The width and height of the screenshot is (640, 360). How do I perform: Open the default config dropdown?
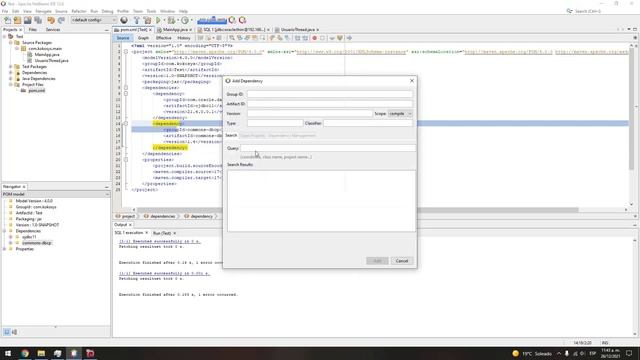(93, 20)
